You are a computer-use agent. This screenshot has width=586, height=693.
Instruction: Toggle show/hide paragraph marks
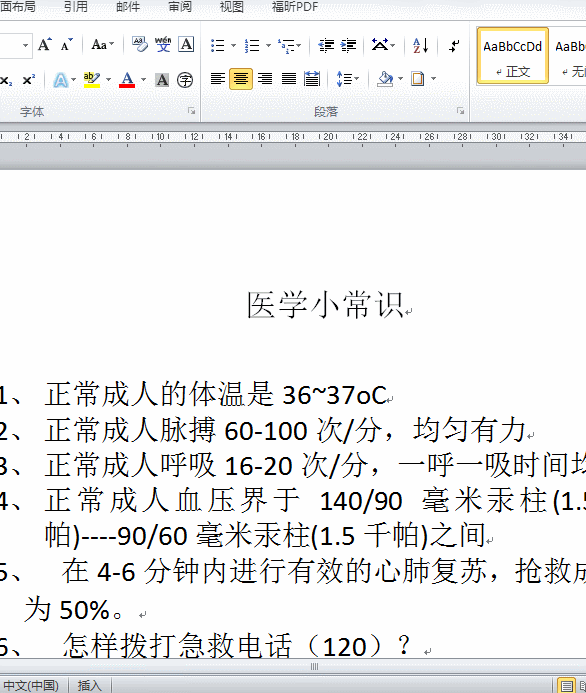click(454, 45)
